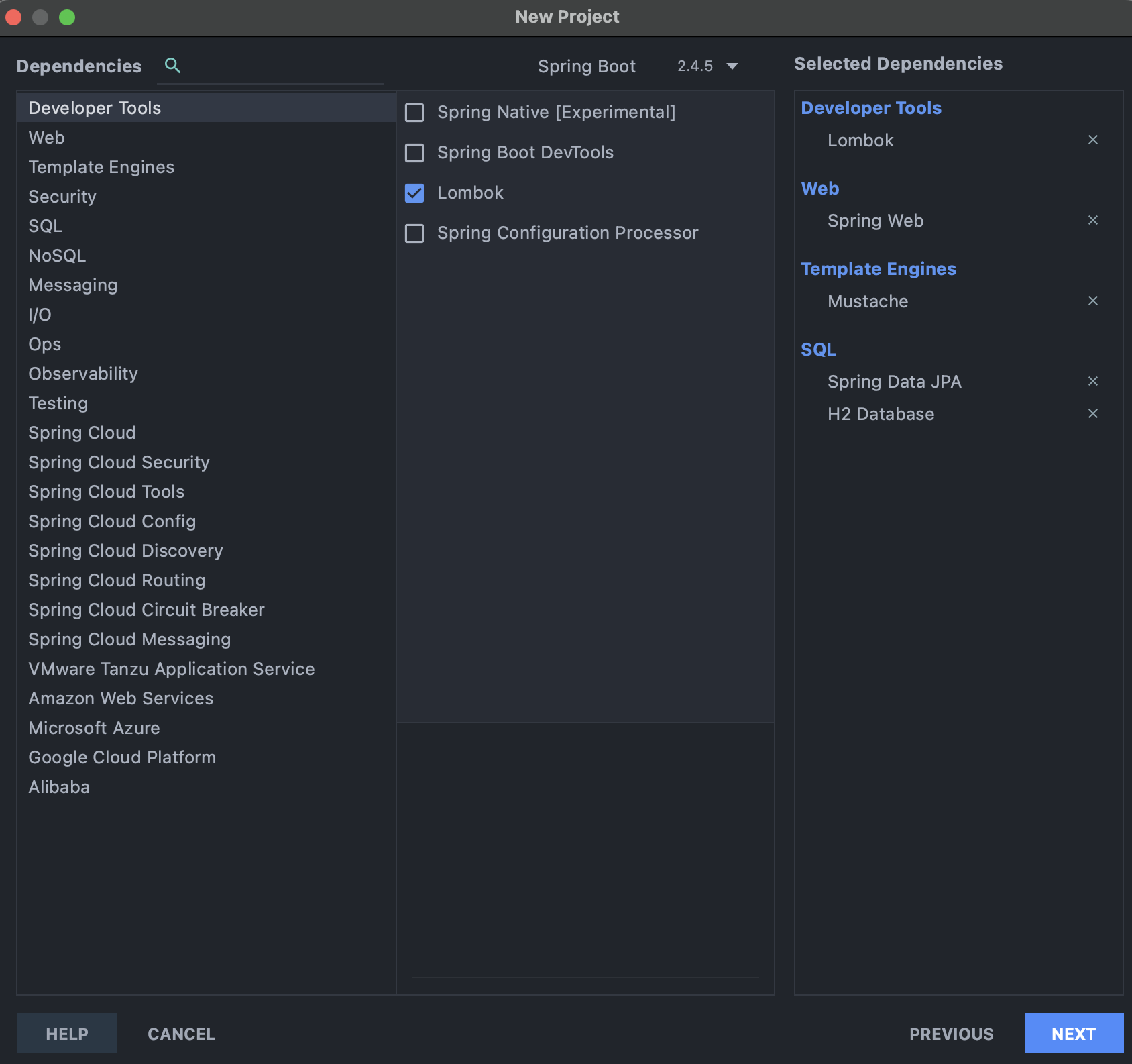Choose the Spring Cloud Config category
1132x1064 pixels.
(x=207, y=521)
